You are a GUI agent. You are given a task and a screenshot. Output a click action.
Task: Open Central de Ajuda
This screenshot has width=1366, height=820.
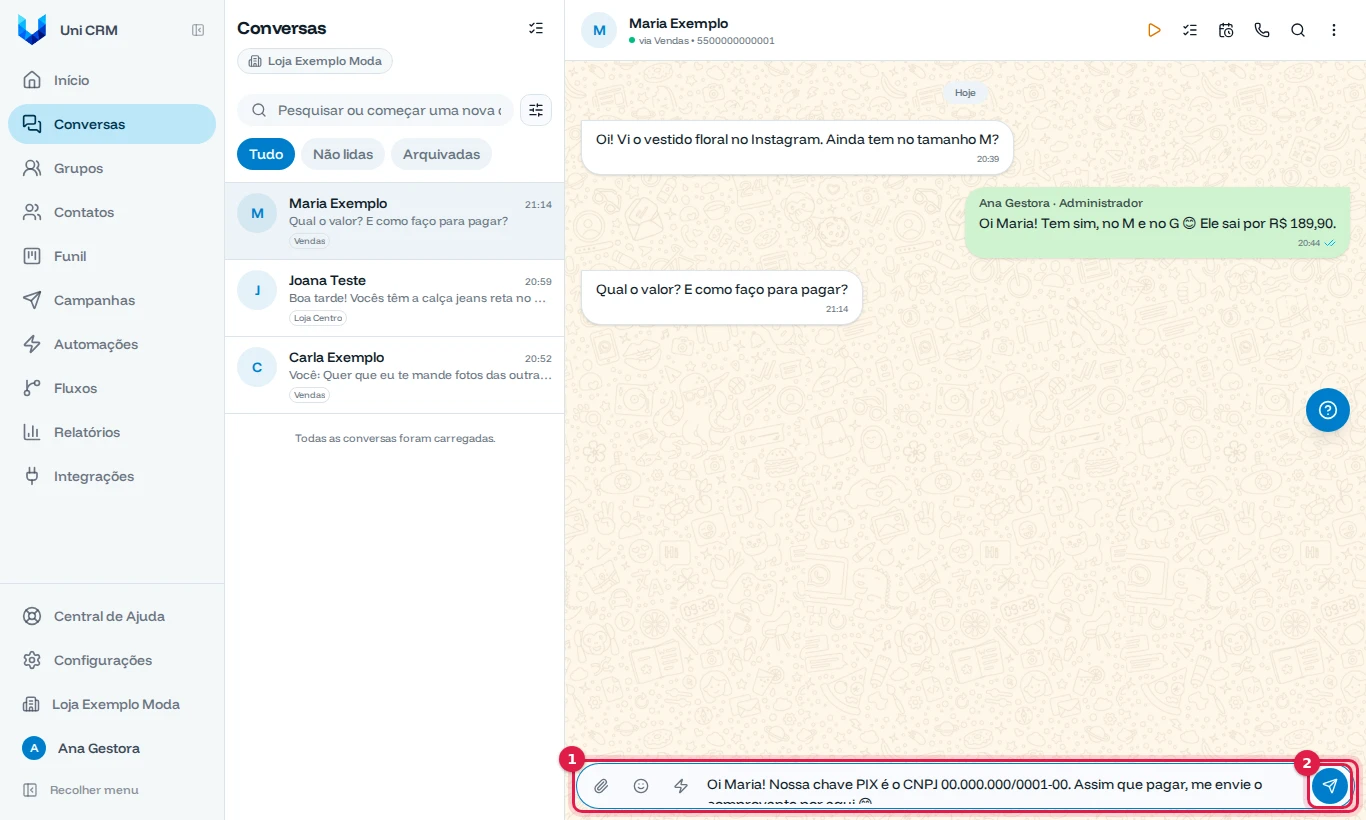112,616
